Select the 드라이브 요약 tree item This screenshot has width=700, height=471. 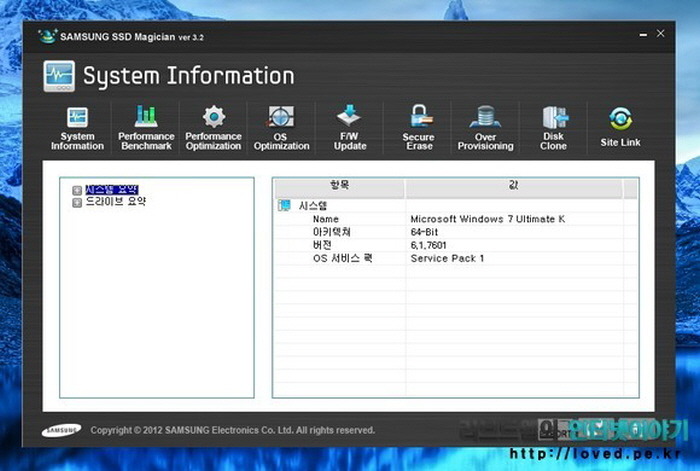[116, 201]
